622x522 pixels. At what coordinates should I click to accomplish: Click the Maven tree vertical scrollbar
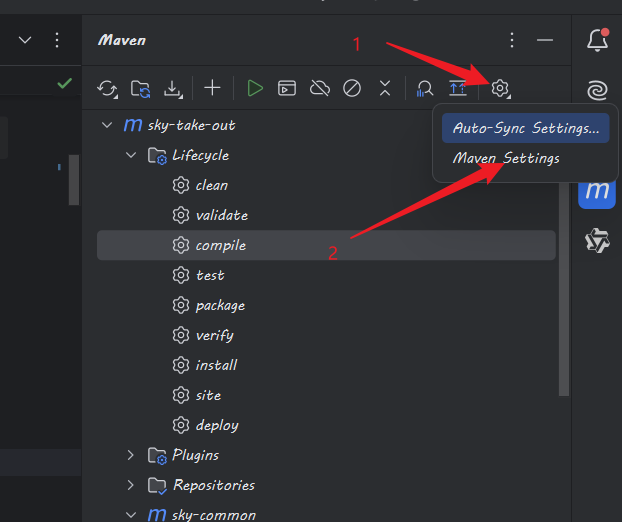click(564, 290)
